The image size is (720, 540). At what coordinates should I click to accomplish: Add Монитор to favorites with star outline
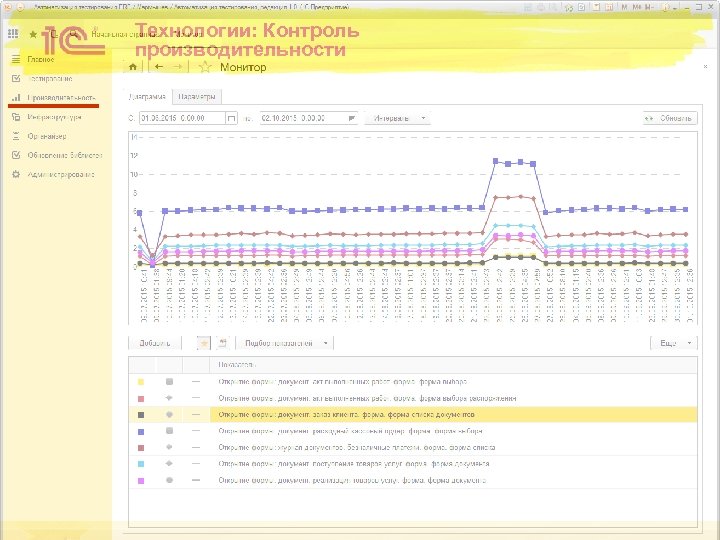[205, 67]
